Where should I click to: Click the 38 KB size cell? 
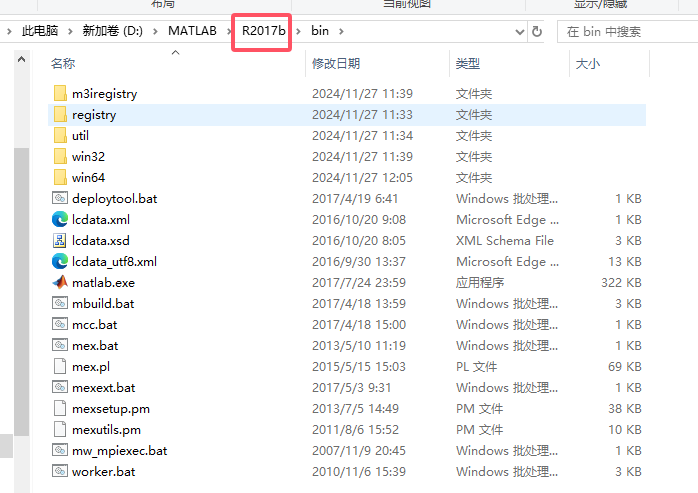(625, 409)
